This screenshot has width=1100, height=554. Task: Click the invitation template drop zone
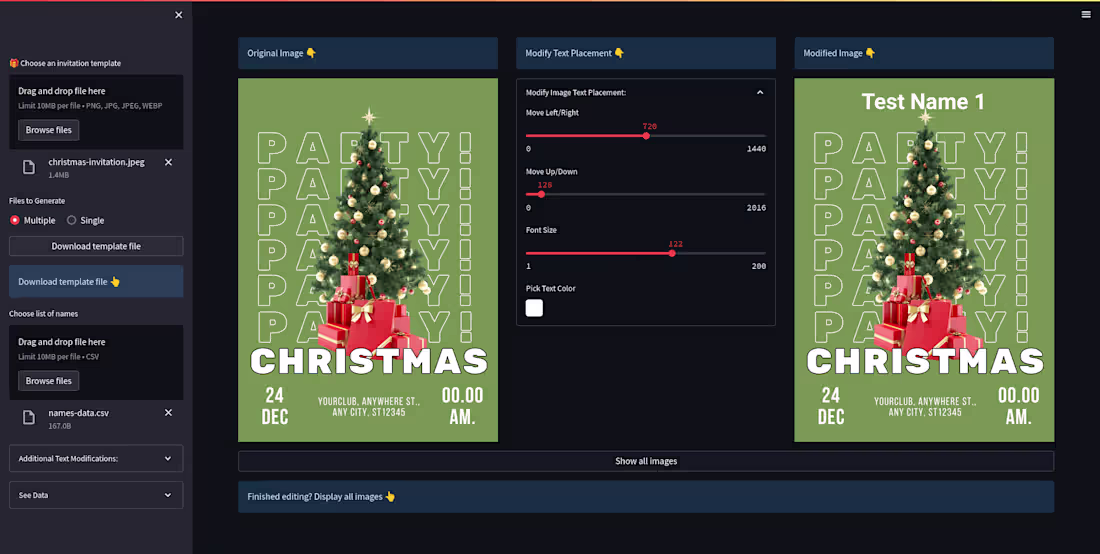point(96,112)
